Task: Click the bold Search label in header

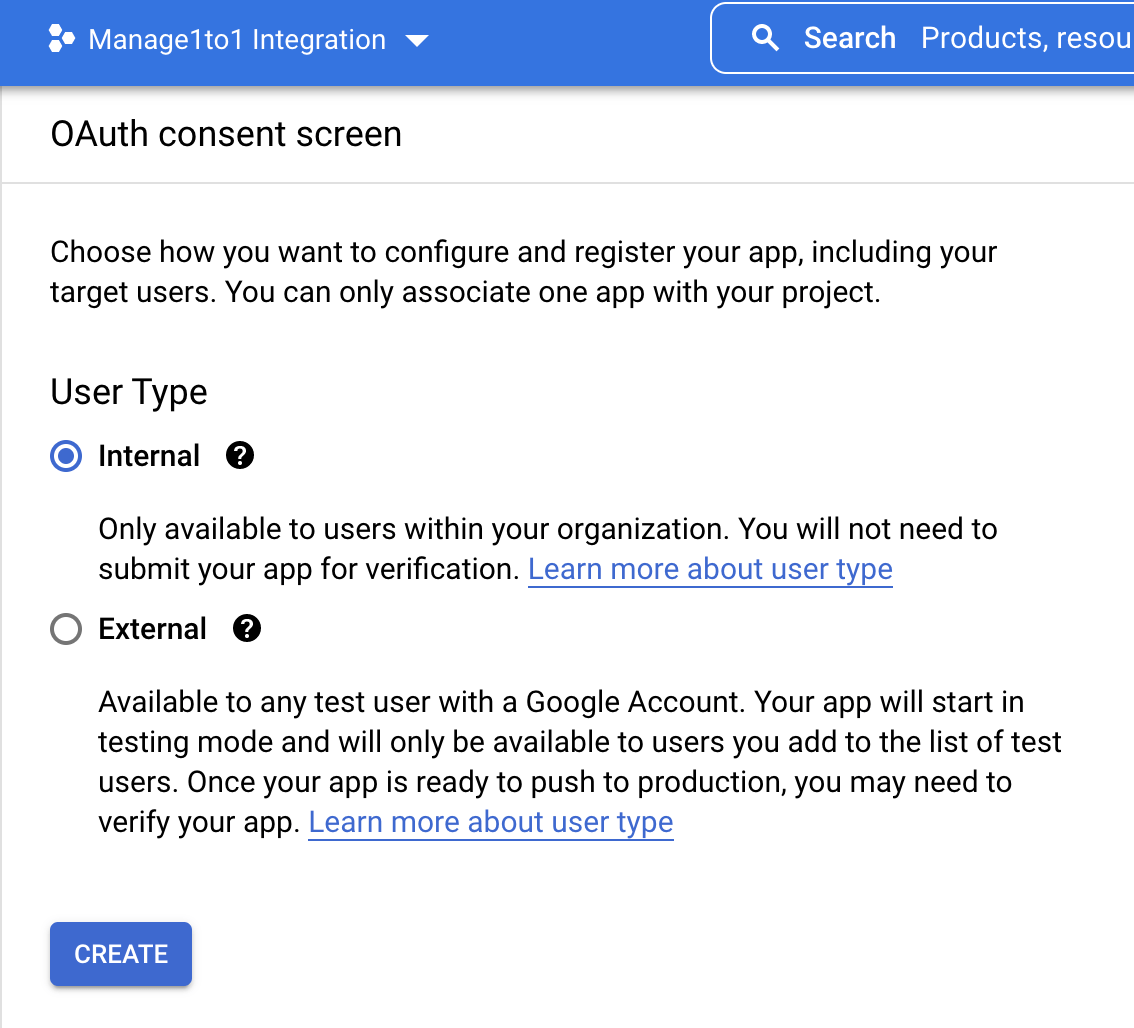Action: 849,39
